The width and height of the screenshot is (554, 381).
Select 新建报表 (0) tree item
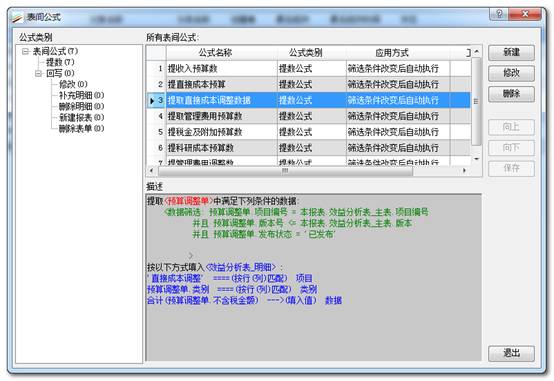pyautogui.click(x=82, y=117)
